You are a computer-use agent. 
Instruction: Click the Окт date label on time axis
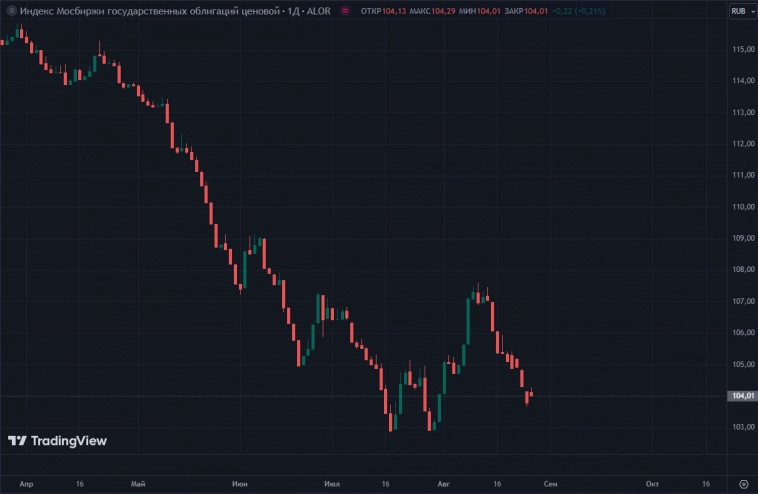pos(652,484)
